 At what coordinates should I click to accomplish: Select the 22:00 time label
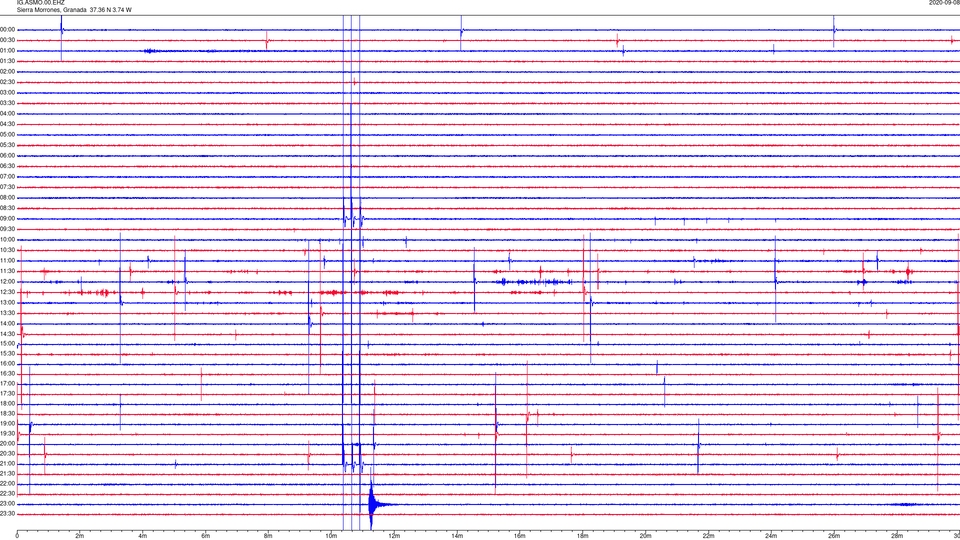tap(8, 484)
